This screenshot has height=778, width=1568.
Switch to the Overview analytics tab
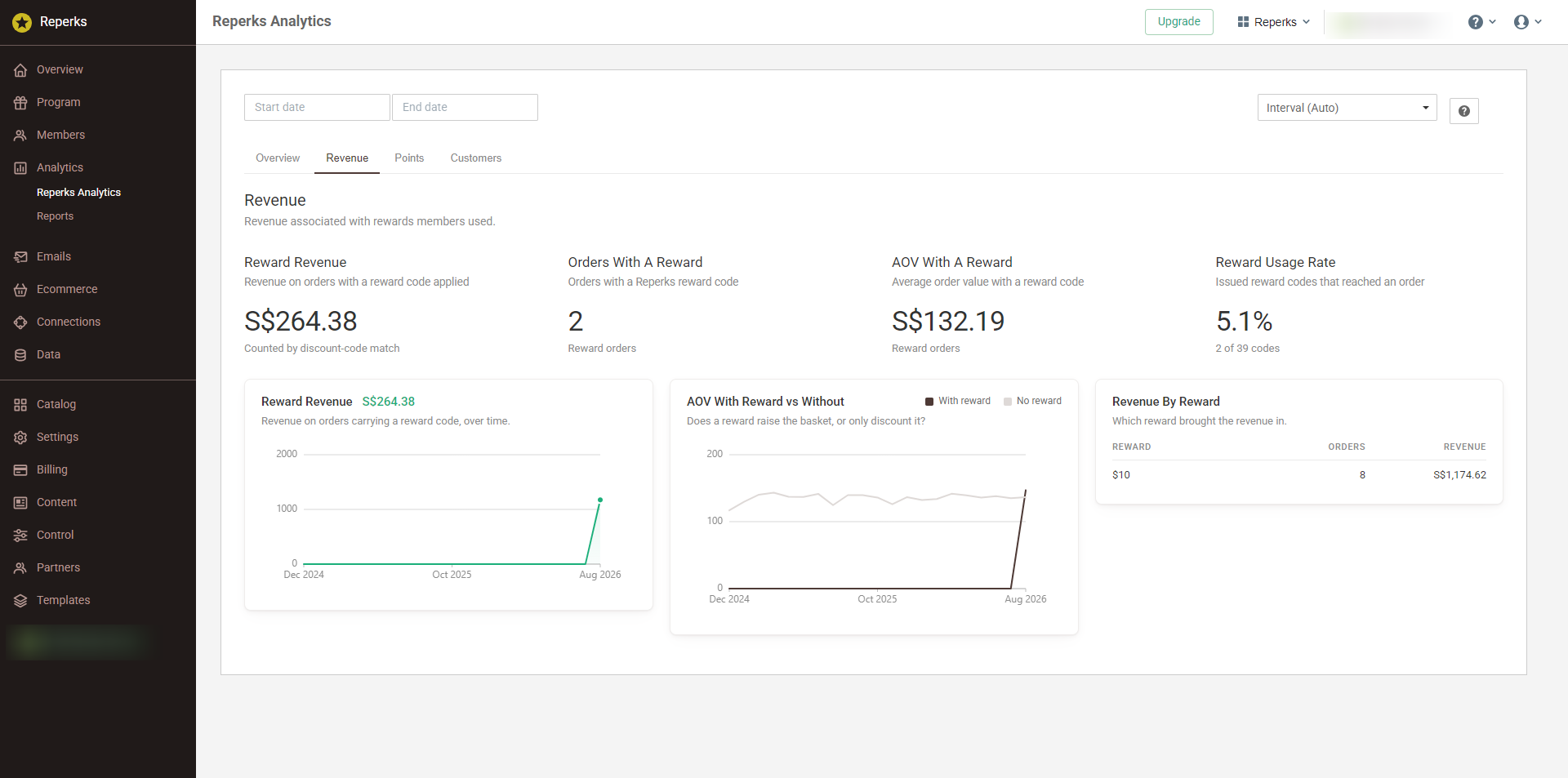coord(278,158)
